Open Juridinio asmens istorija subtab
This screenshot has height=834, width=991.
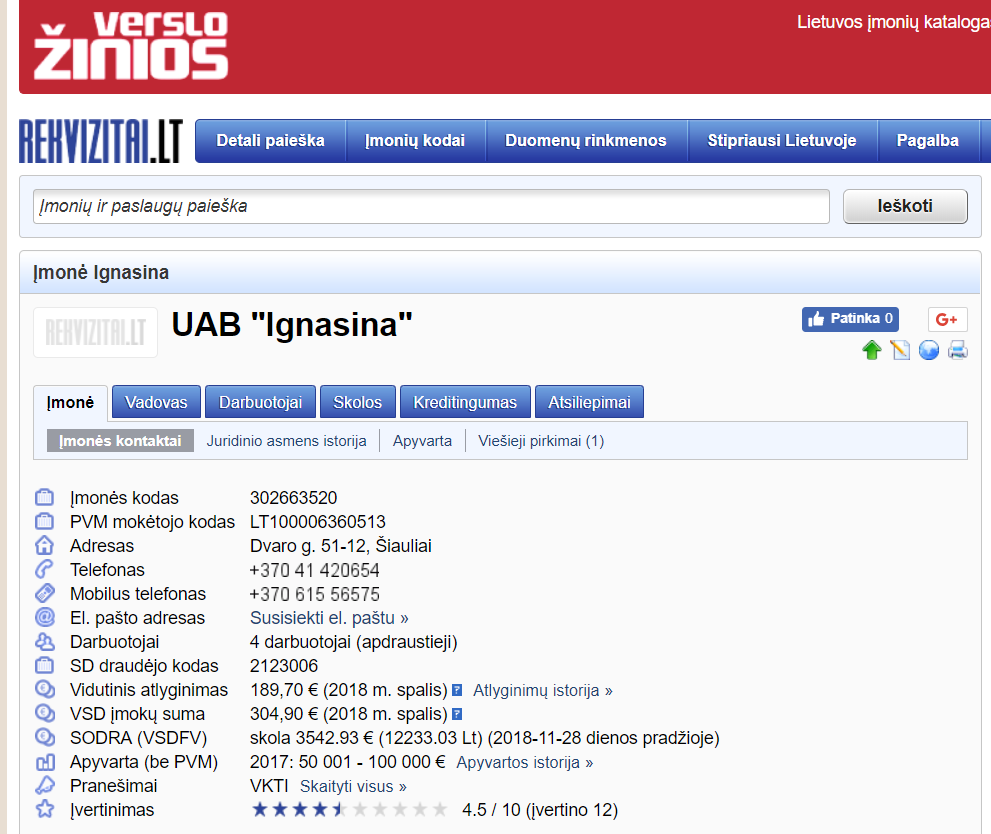[x=286, y=441]
